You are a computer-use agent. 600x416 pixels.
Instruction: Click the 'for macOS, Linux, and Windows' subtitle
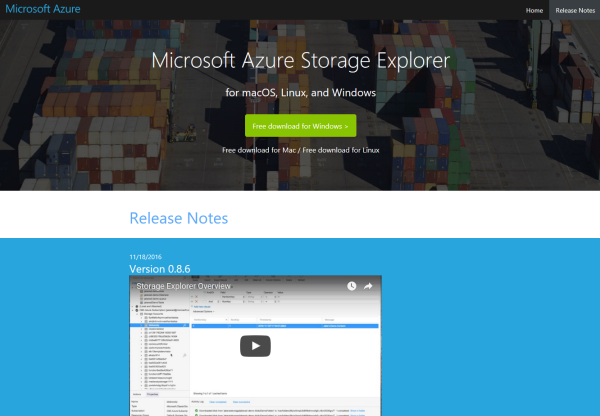(x=300, y=93)
